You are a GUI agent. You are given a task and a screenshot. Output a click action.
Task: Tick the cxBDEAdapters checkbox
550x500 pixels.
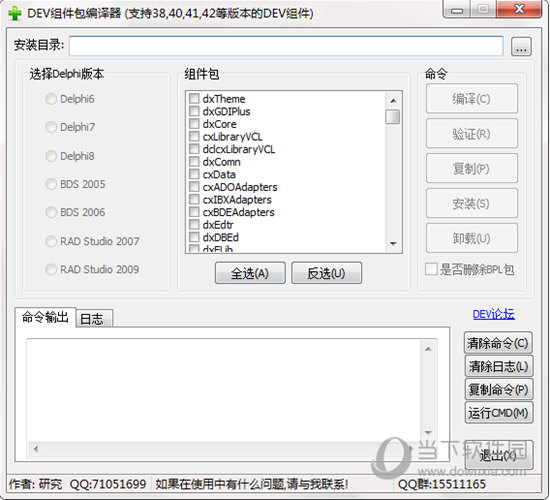tap(194, 212)
